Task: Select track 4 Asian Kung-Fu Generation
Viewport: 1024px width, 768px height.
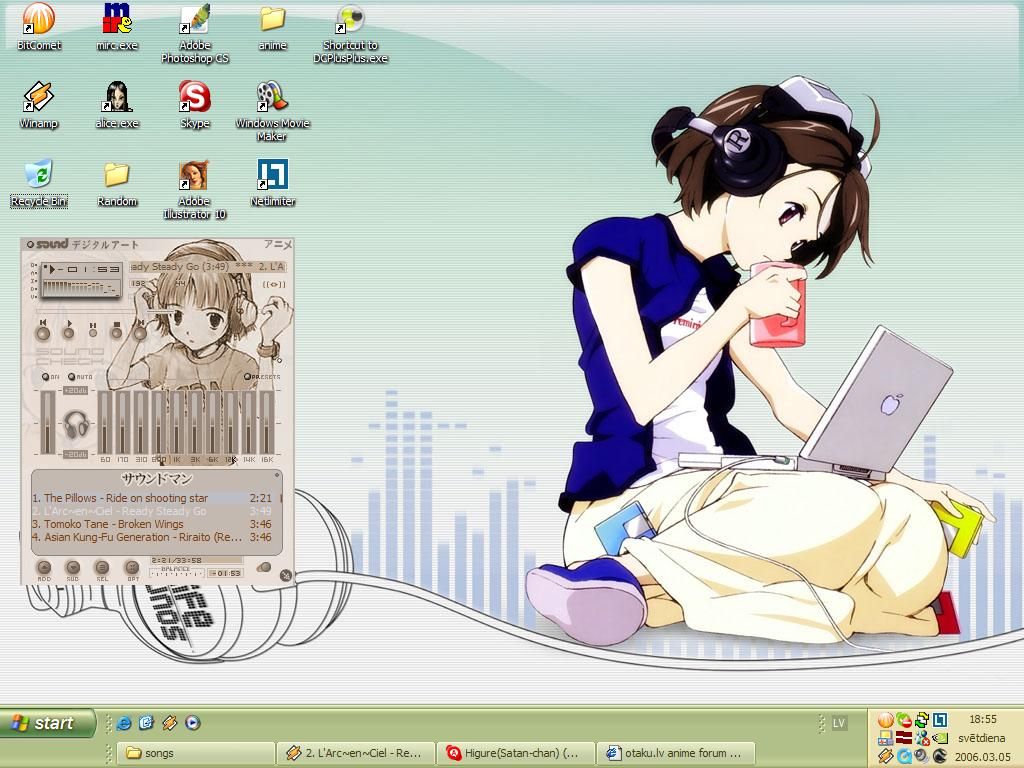Action: 152,537
